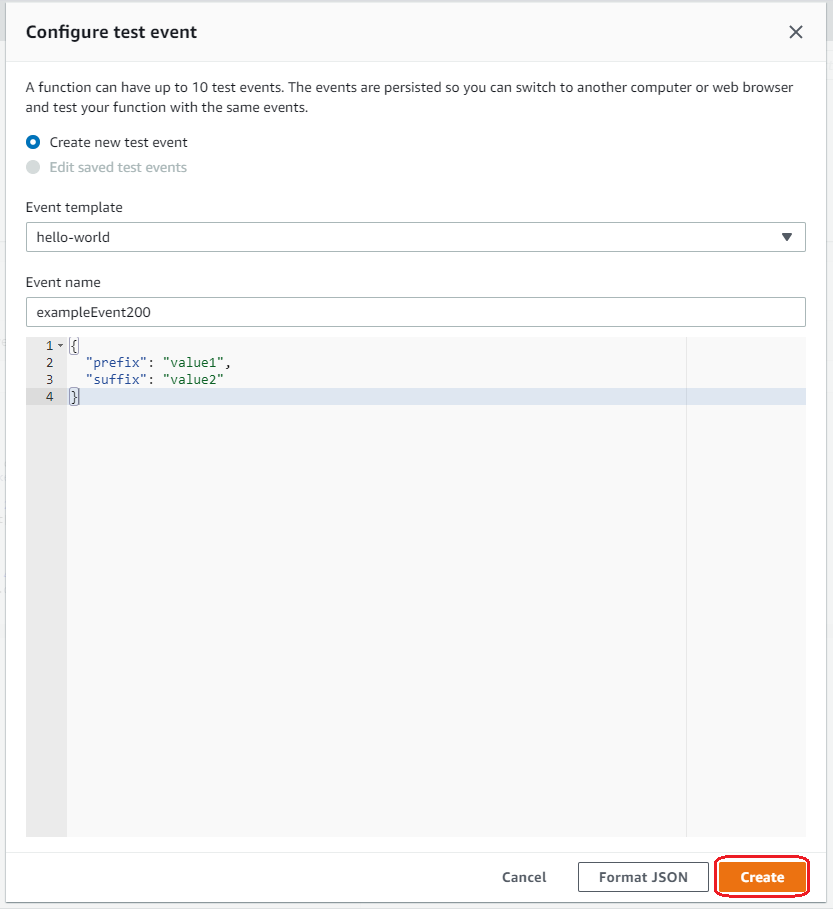Click the Format JSON button
The image size is (833, 909).
point(643,877)
